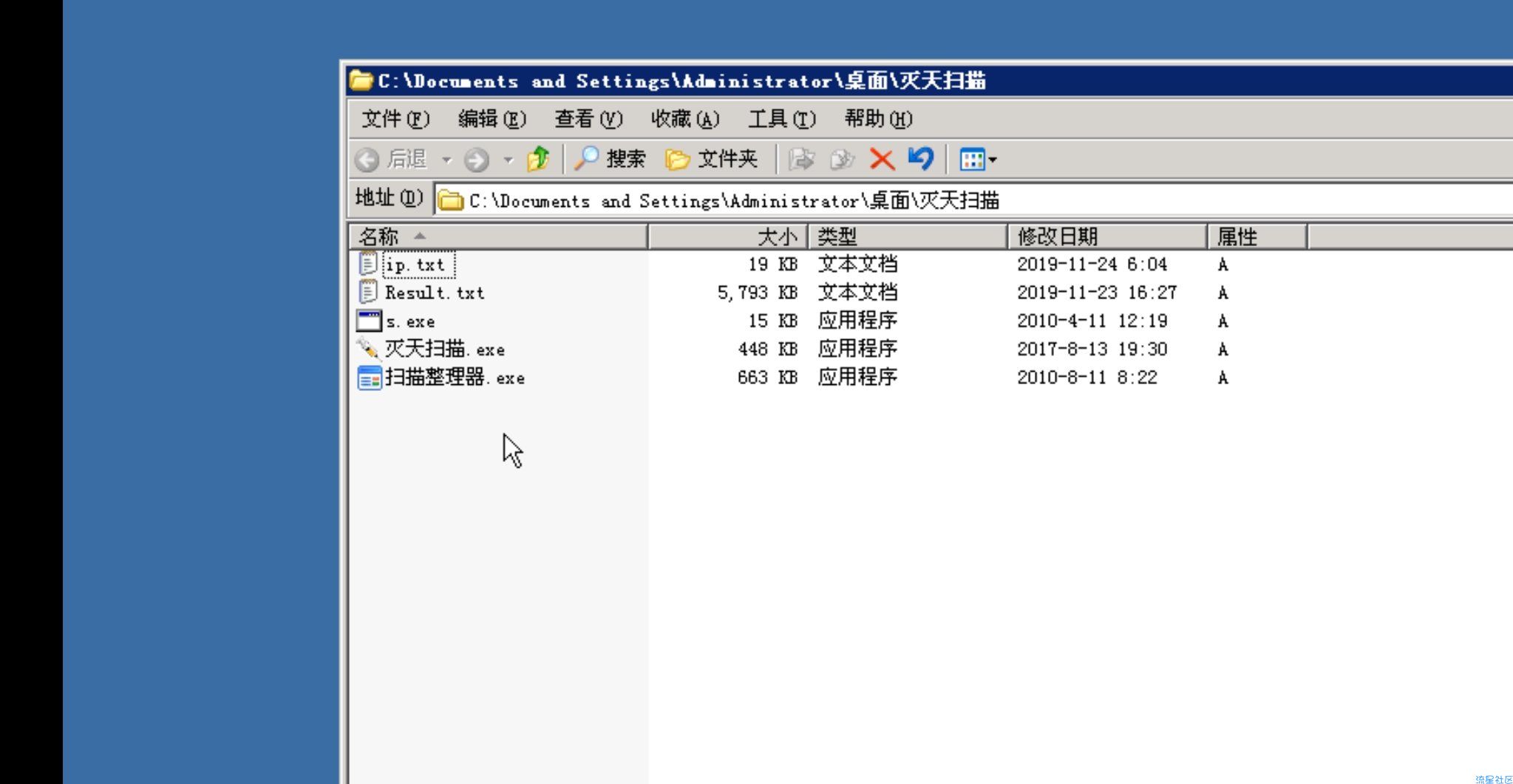This screenshot has height=784, width=1513.
Task: Open the Forward history dropdown arrow
Action: (x=508, y=160)
